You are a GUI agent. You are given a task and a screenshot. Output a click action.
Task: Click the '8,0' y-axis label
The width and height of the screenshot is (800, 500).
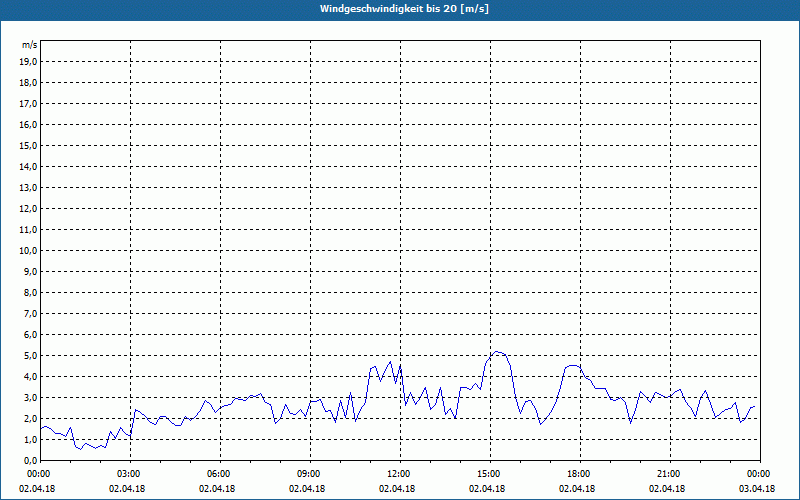pos(30,292)
